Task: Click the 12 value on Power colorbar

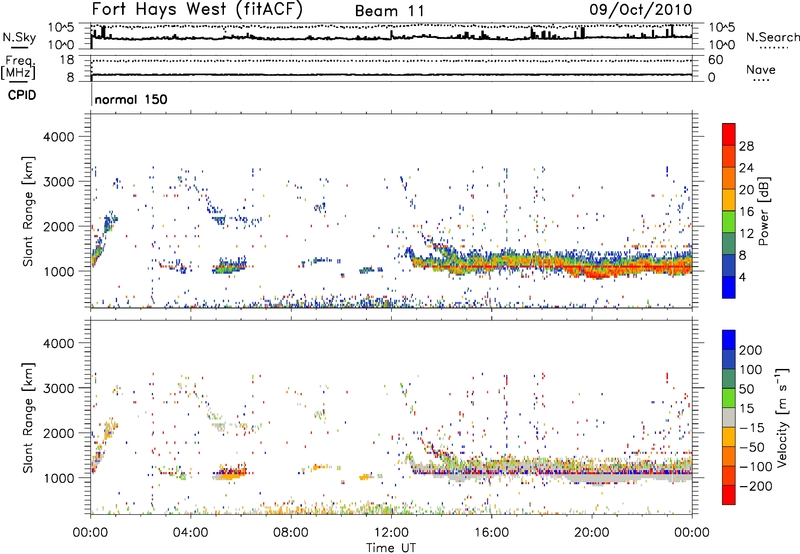Action: [x=746, y=234]
